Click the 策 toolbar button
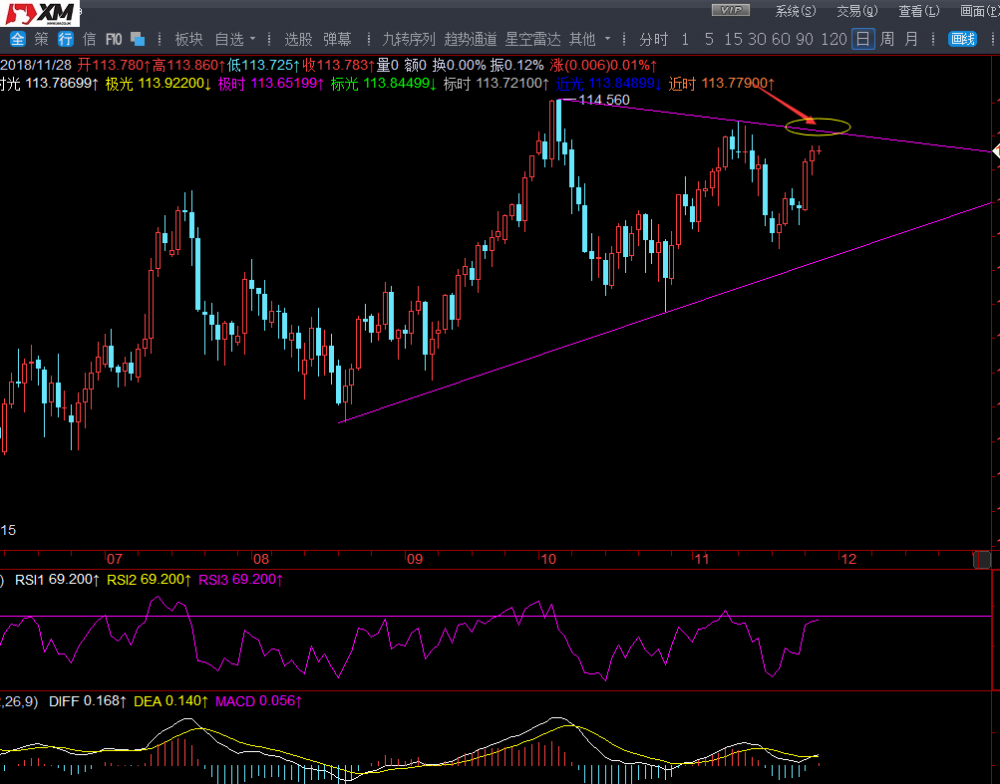The image size is (1000, 784). pos(41,40)
